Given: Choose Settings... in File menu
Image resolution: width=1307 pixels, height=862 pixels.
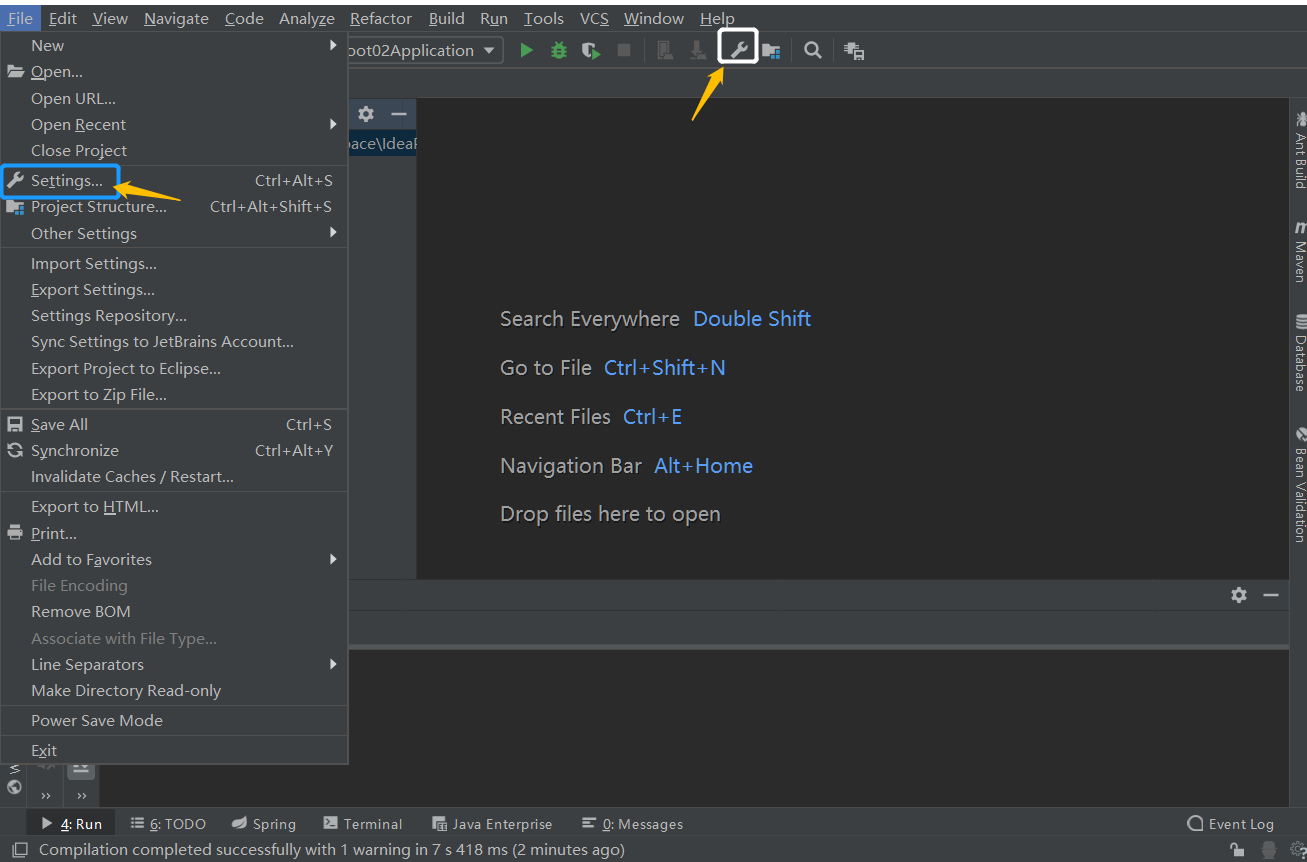Looking at the screenshot, I should (x=174, y=180).
